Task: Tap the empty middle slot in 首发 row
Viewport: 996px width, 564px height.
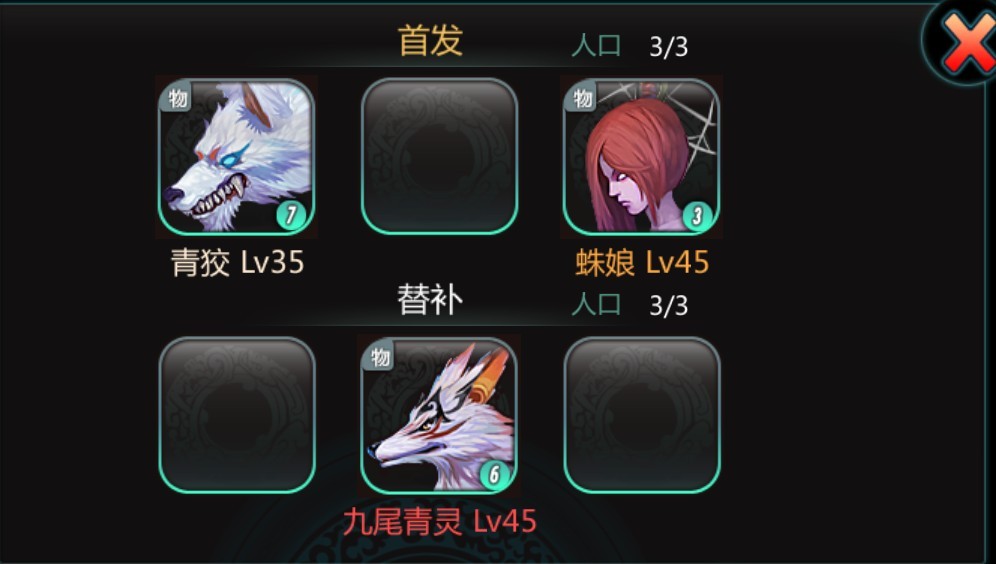Action: click(440, 156)
